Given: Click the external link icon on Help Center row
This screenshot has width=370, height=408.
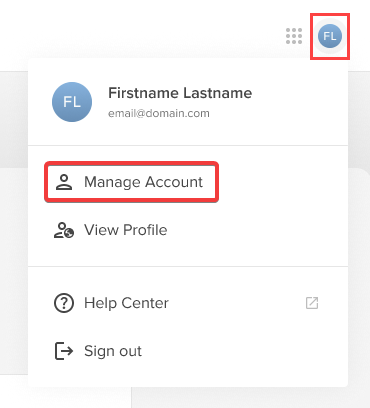Looking at the screenshot, I should pyautogui.click(x=312, y=303).
